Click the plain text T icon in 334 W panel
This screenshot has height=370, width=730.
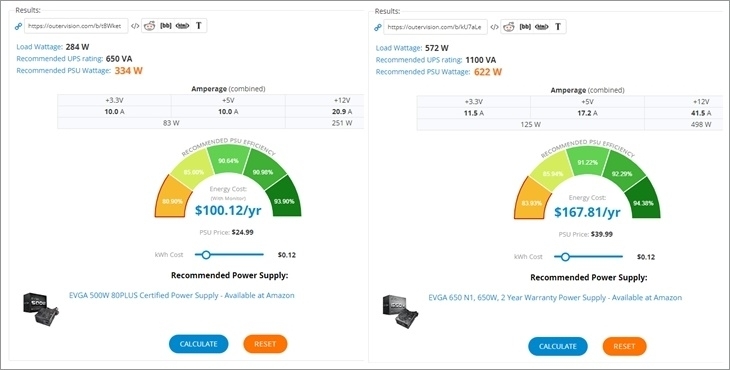pos(199,26)
